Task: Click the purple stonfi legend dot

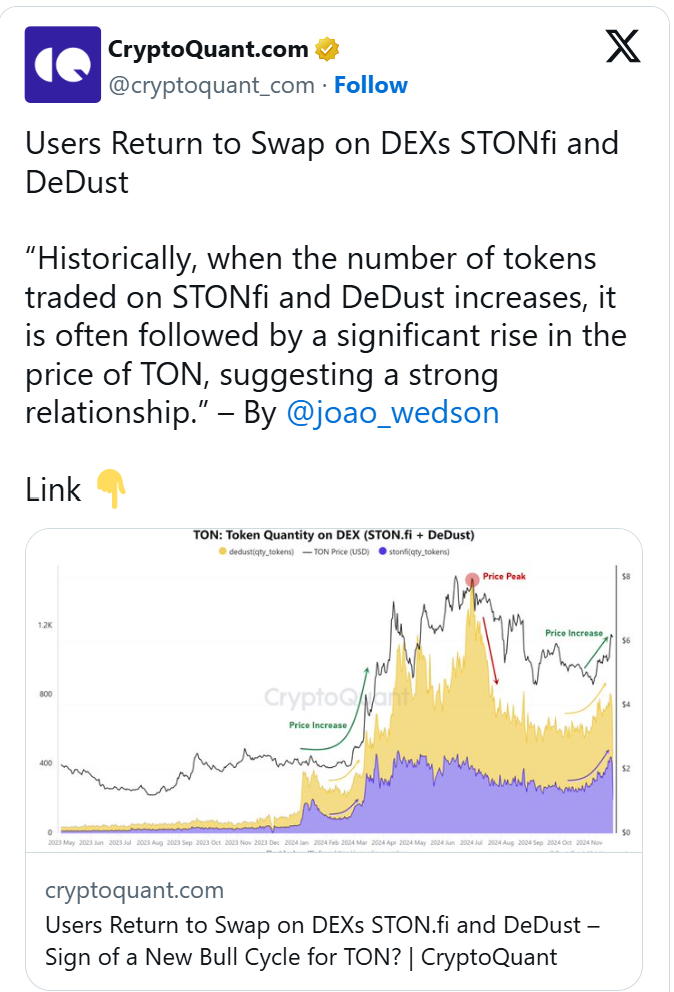Action: (x=382, y=552)
